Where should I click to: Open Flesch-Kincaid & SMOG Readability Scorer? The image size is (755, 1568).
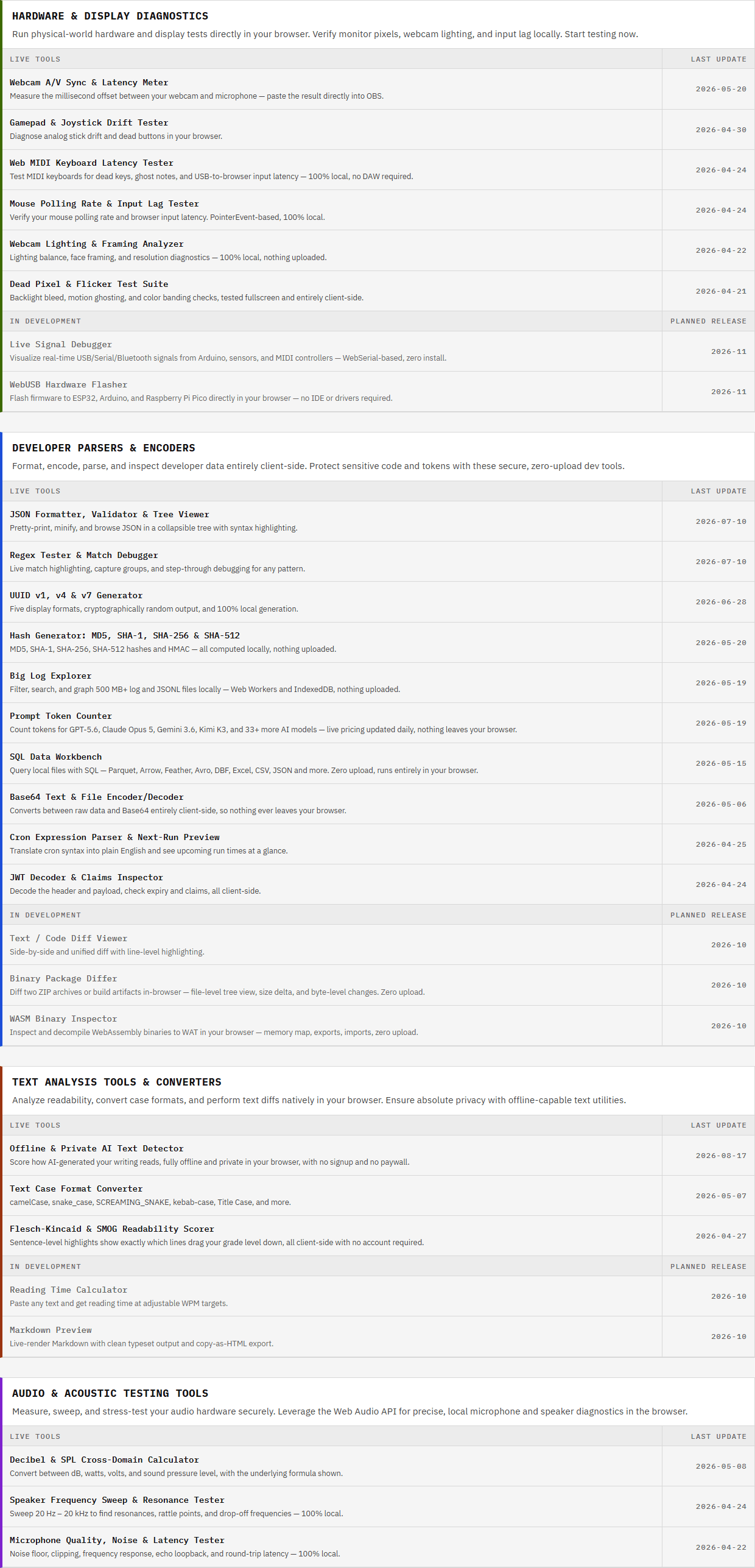click(112, 1229)
